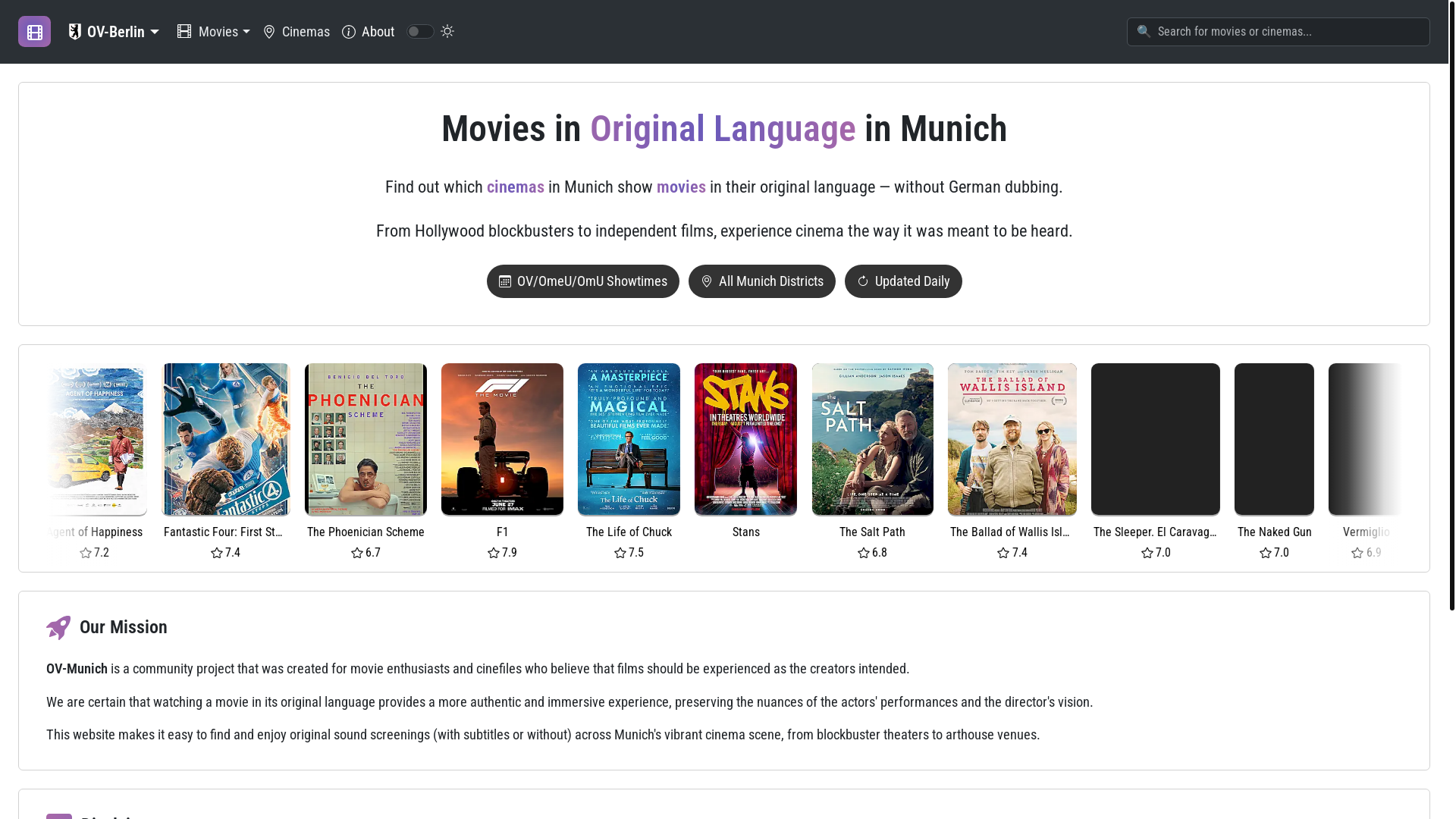
Task: Click the star icon beside rating 7.2
Action: 86,553
